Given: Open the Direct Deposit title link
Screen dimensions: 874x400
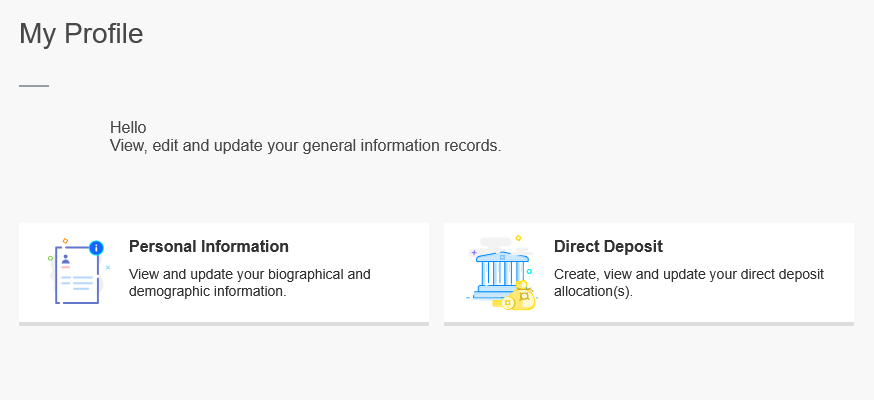Looking at the screenshot, I should point(608,247).
